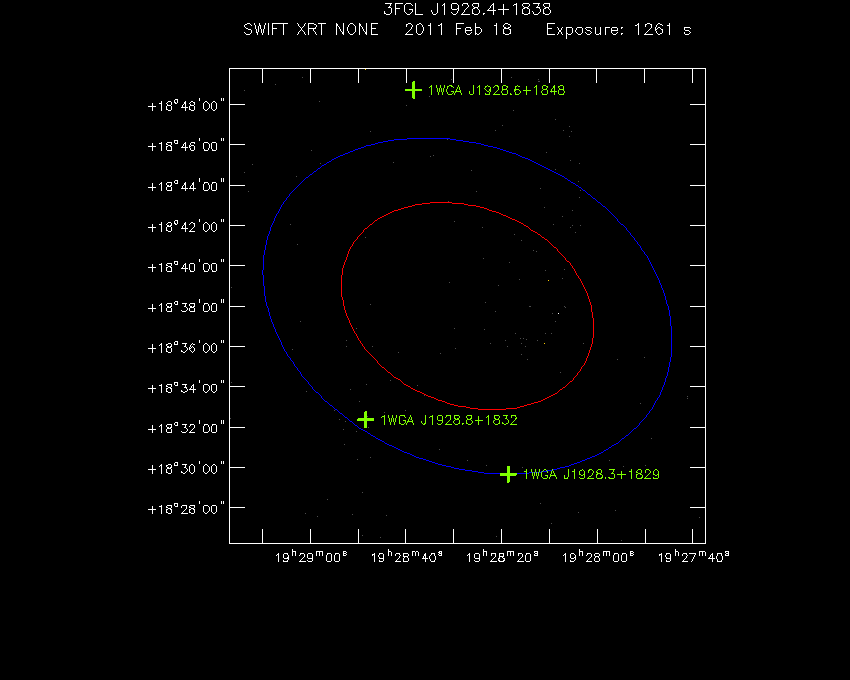Click the right ascension label 19h29m00s

(x=311, y=557)
